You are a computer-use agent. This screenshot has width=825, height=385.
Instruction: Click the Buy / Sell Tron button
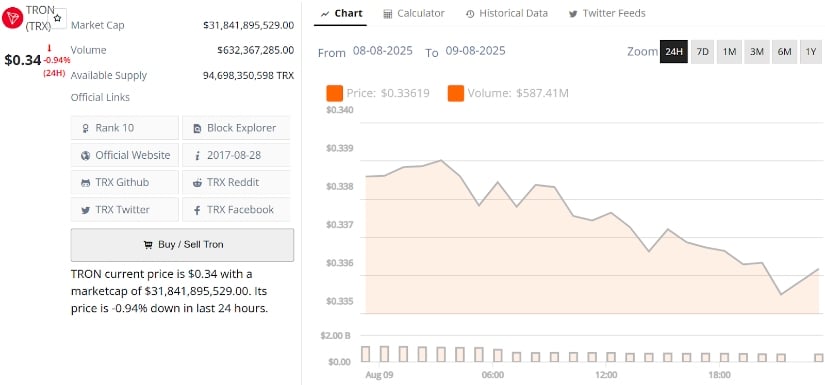click(183, 245)
